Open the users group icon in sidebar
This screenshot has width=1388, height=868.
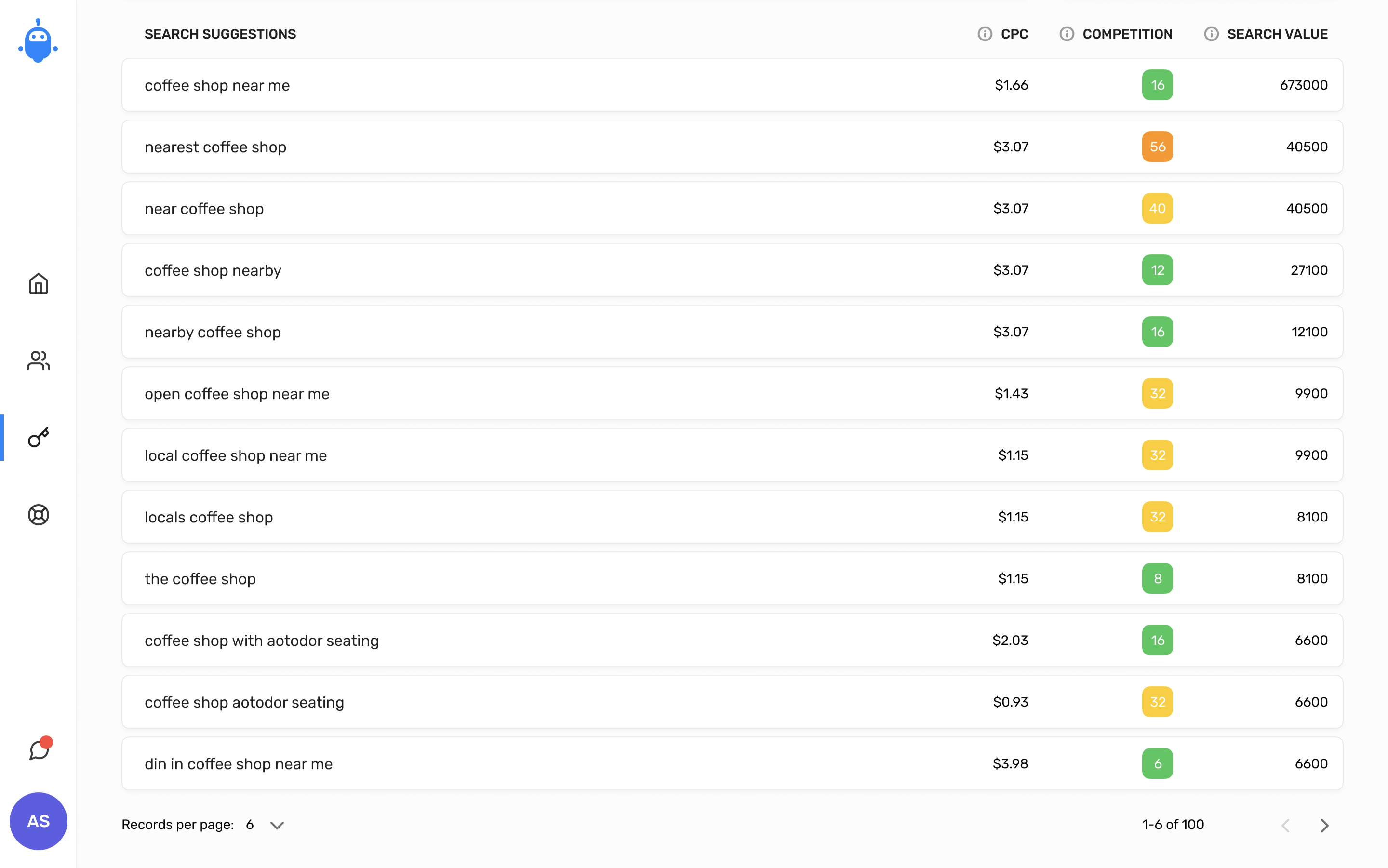(x=39, y=361)
